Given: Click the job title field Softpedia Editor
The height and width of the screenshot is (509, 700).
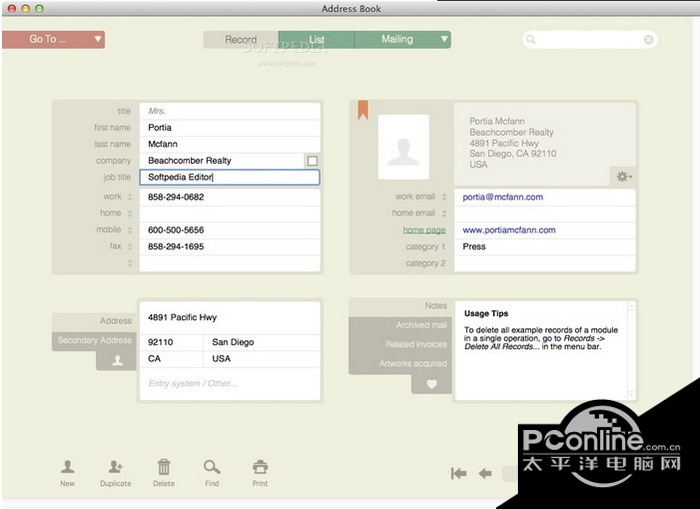Looking at the screenshot, I should tap(230, 177).
